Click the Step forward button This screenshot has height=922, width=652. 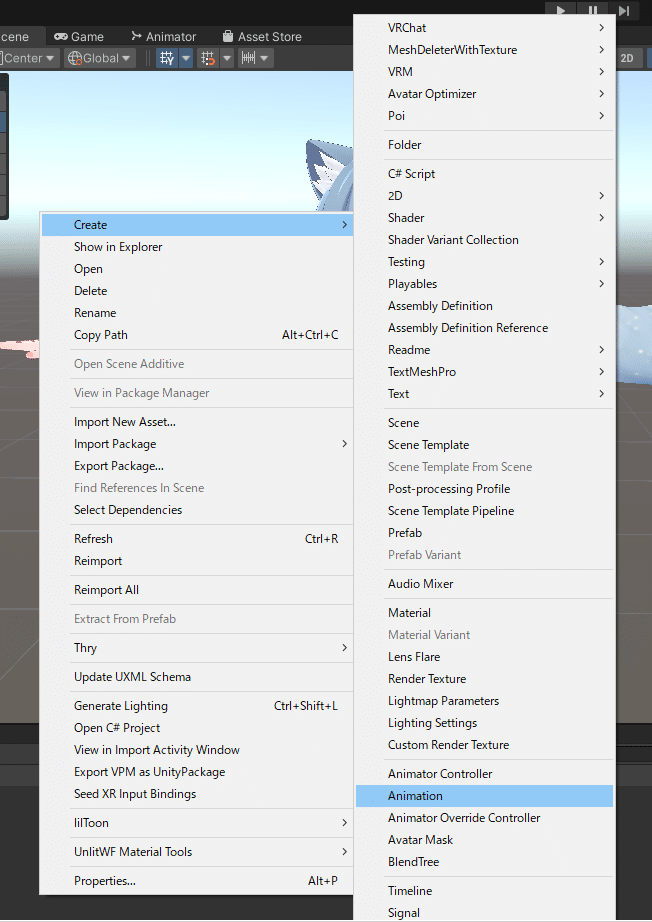pos(624,10)
